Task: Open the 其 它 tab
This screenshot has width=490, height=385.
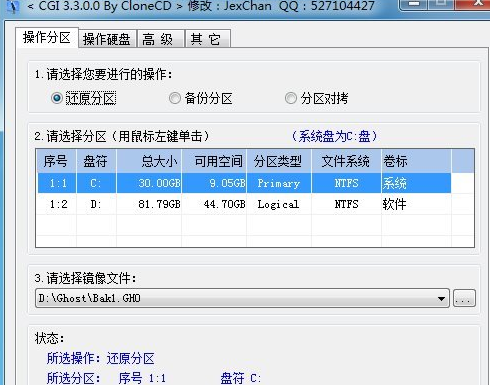Action: [207, 39]
